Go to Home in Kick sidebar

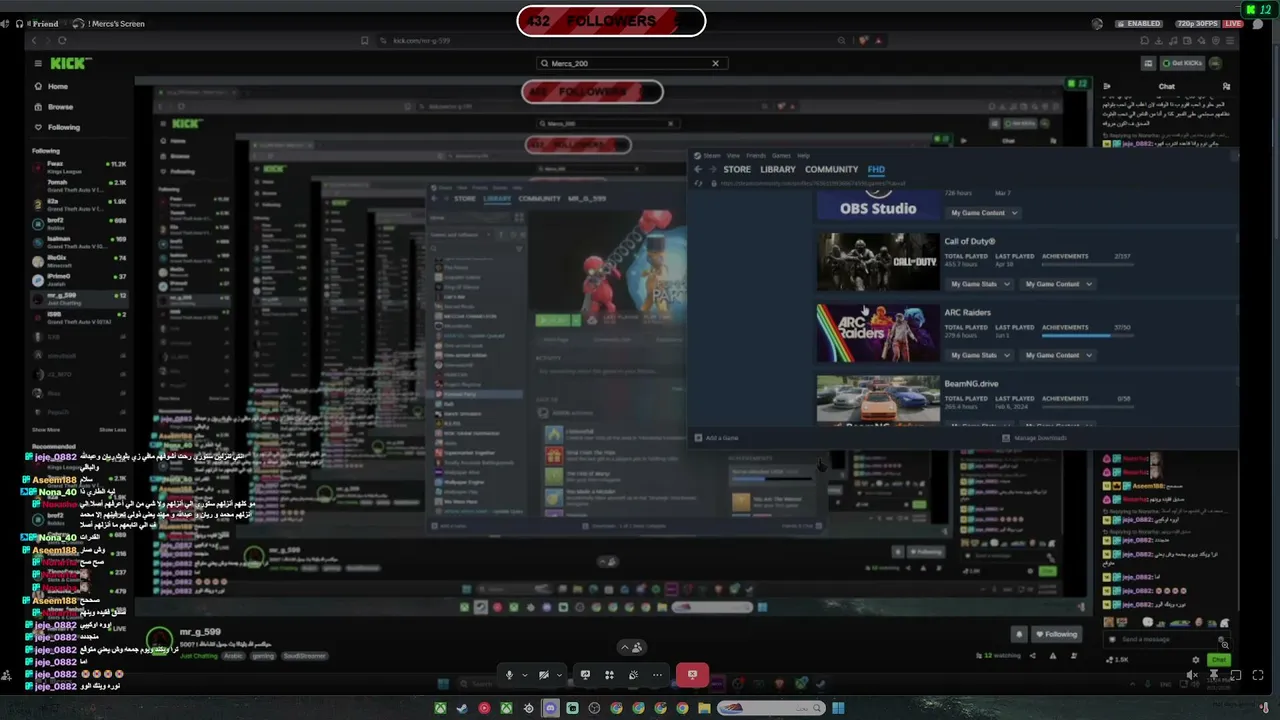58,87
